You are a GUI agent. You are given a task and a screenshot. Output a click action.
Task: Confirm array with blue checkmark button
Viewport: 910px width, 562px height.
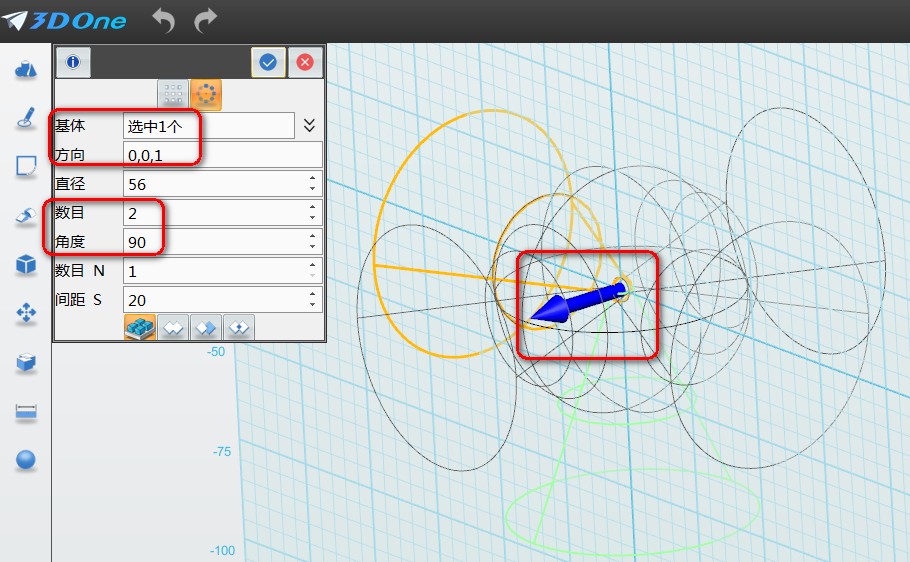[x=268, y=62]
